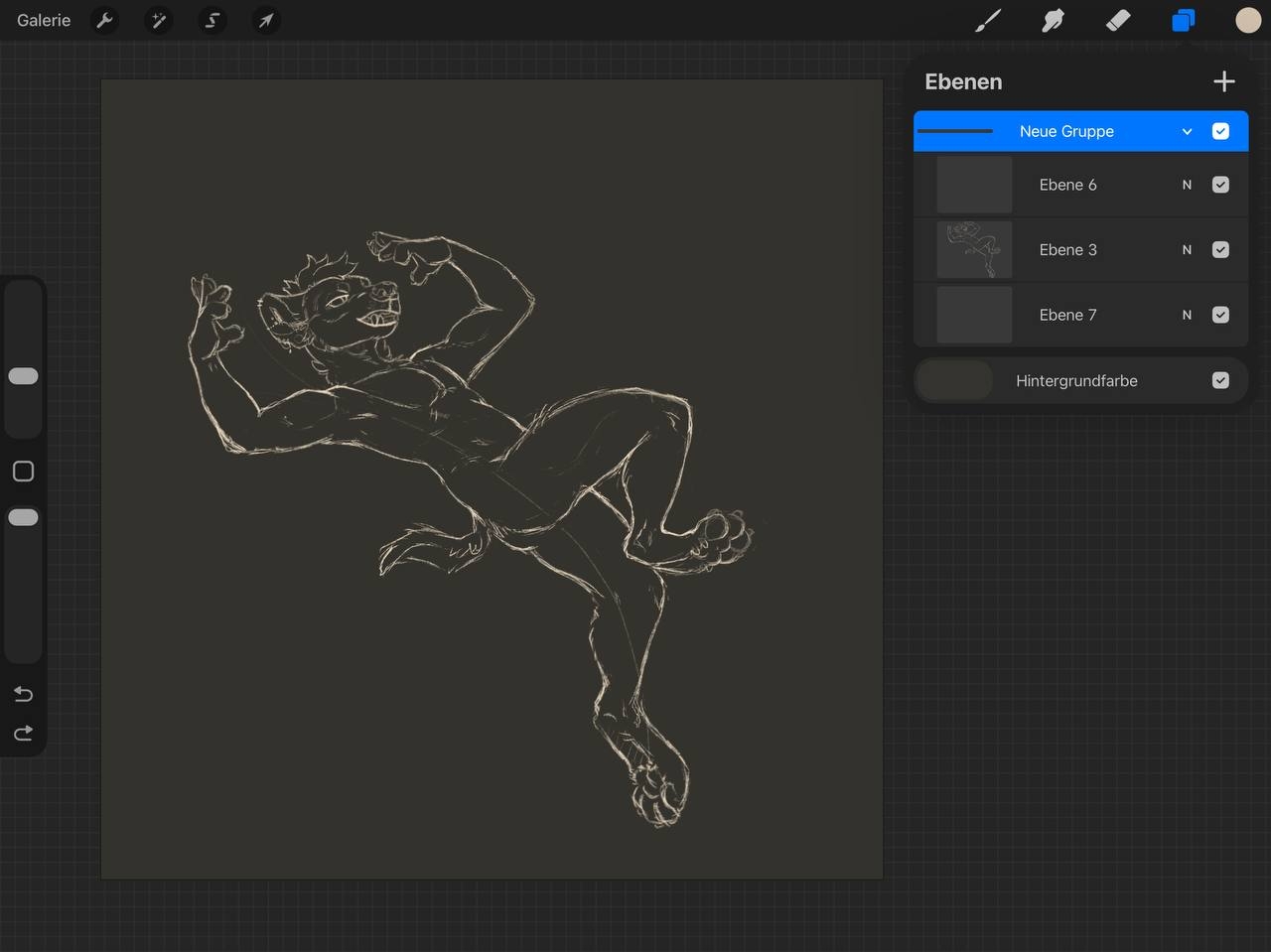1271x952 pixels.
Task: Activate the Transform arrow tool
Action: [x=266, y=20]
